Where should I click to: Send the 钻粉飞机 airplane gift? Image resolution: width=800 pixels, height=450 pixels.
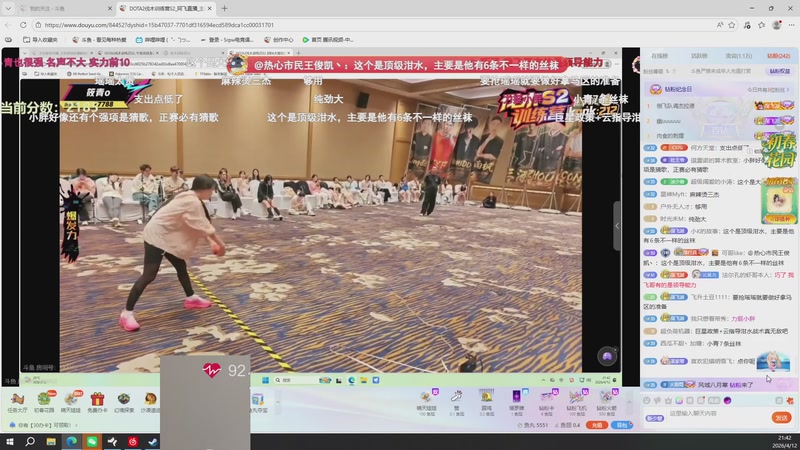coord(577,403)
